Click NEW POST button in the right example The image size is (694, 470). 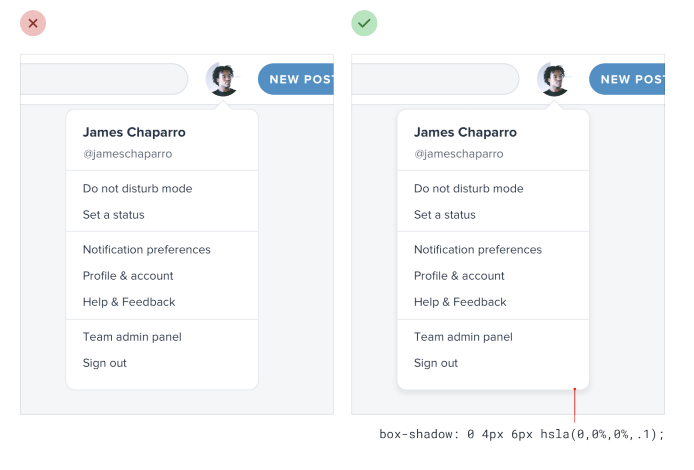627,79
